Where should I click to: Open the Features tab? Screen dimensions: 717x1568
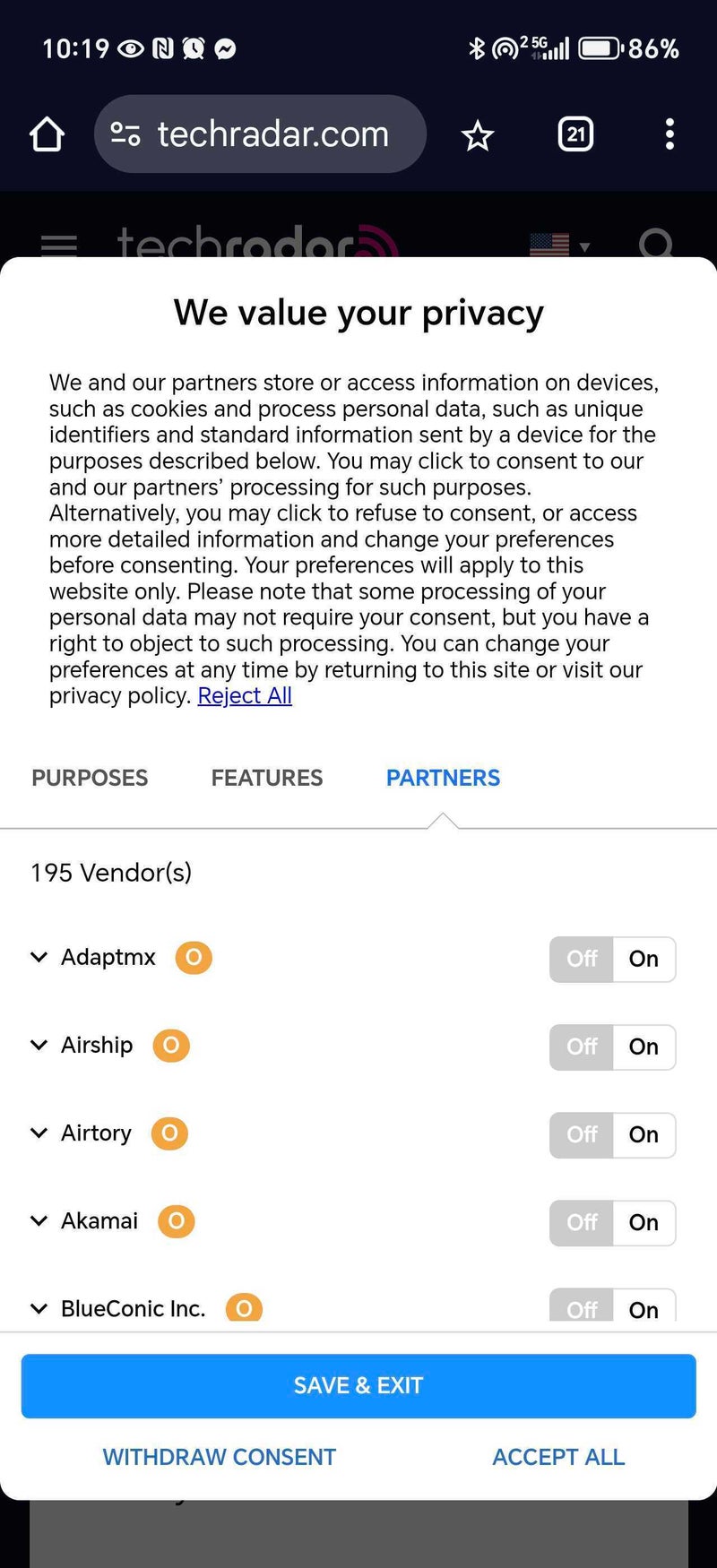(267, 778)
